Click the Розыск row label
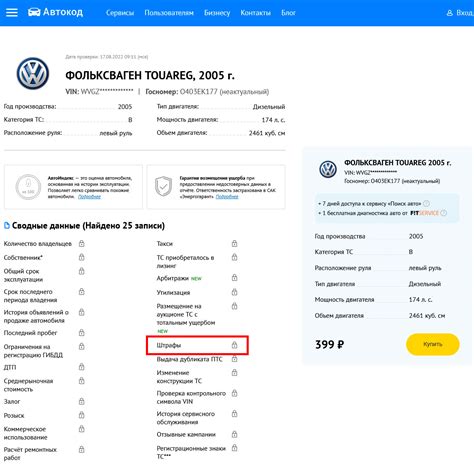The width and height of the screenshot is (474, 467). [x=14, y=416]
